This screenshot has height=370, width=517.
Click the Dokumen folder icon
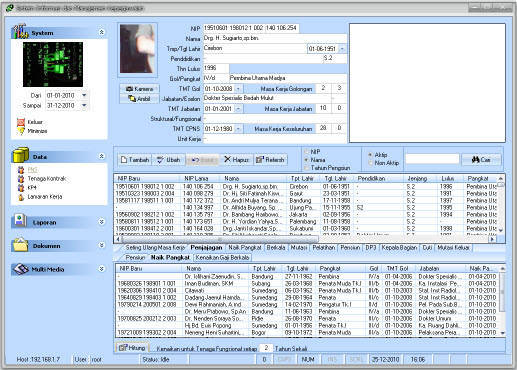[20, 245]
